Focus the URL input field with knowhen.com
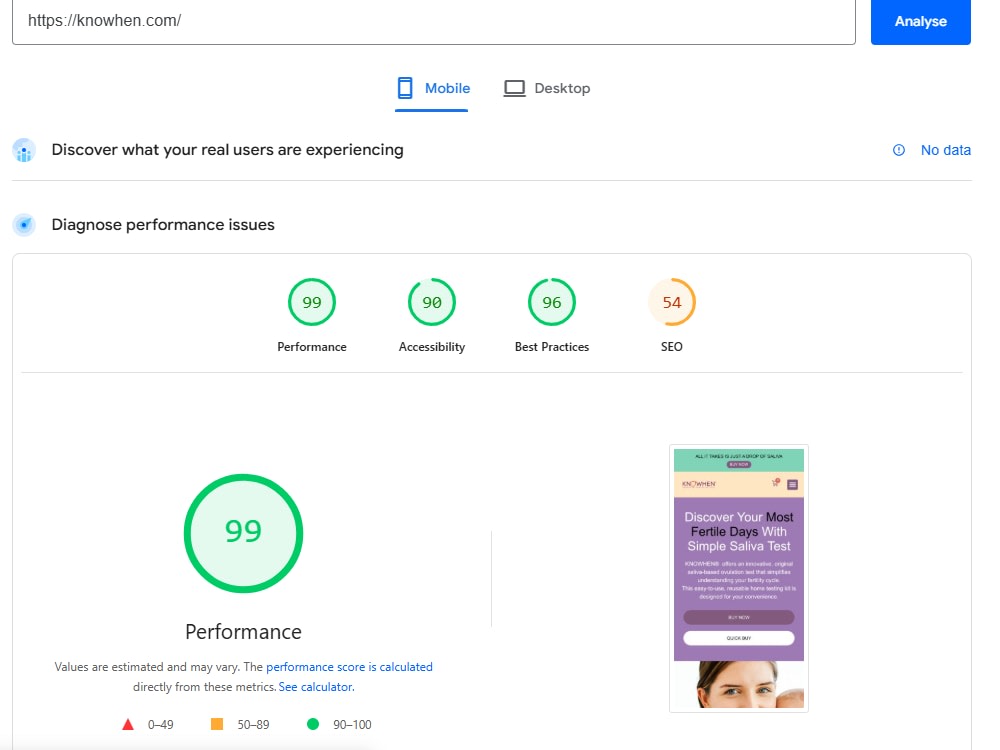 click(434, 22)
